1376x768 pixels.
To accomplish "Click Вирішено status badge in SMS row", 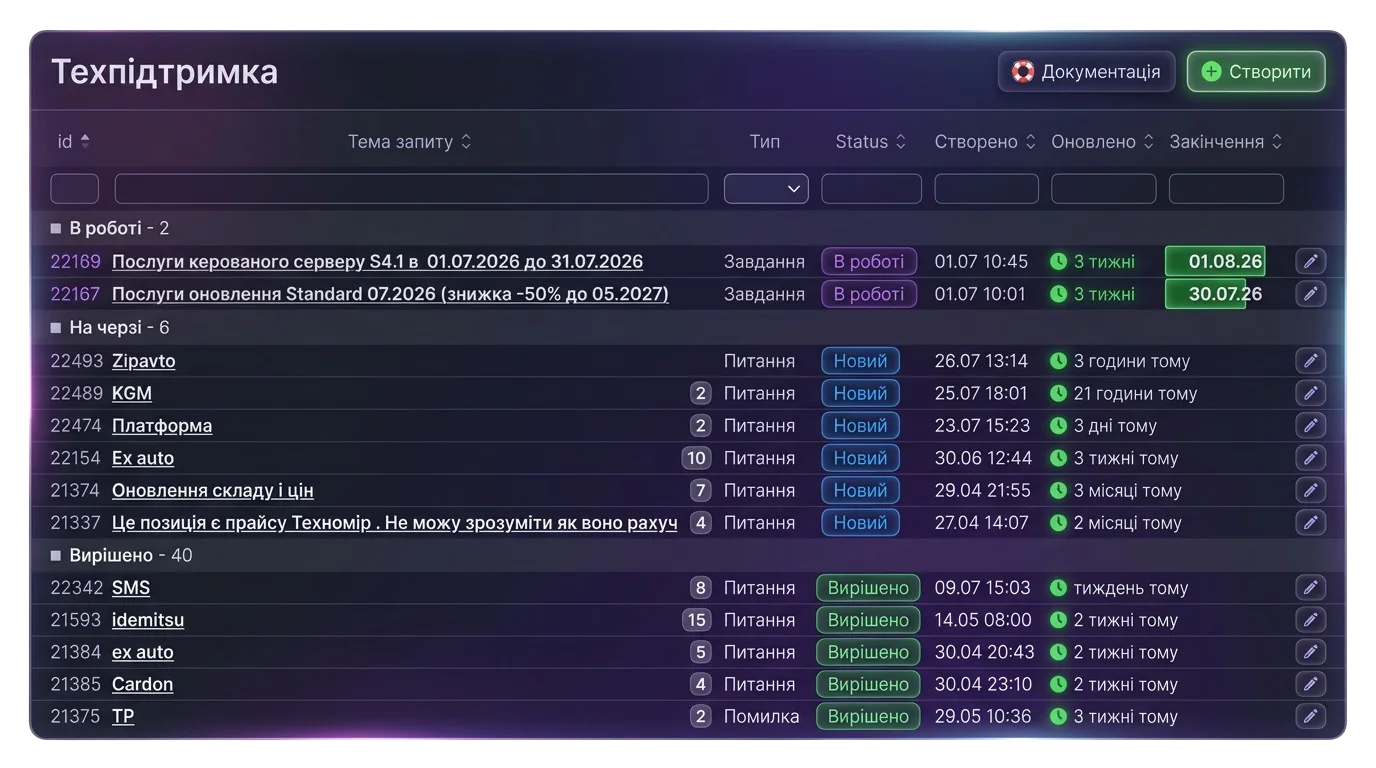I will (868, 588).
